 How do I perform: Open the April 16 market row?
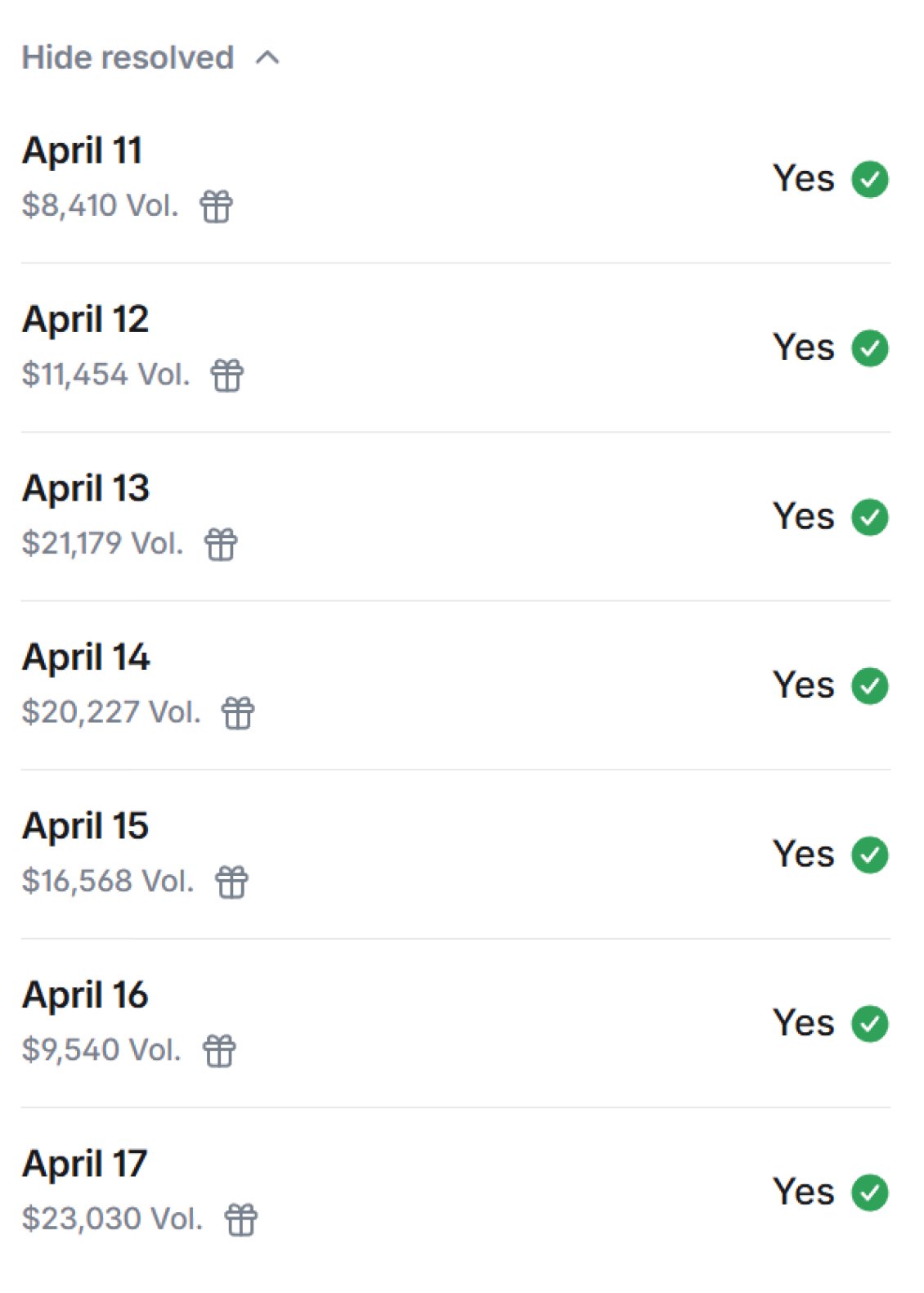pyautogui.click(x=85, y=994)
